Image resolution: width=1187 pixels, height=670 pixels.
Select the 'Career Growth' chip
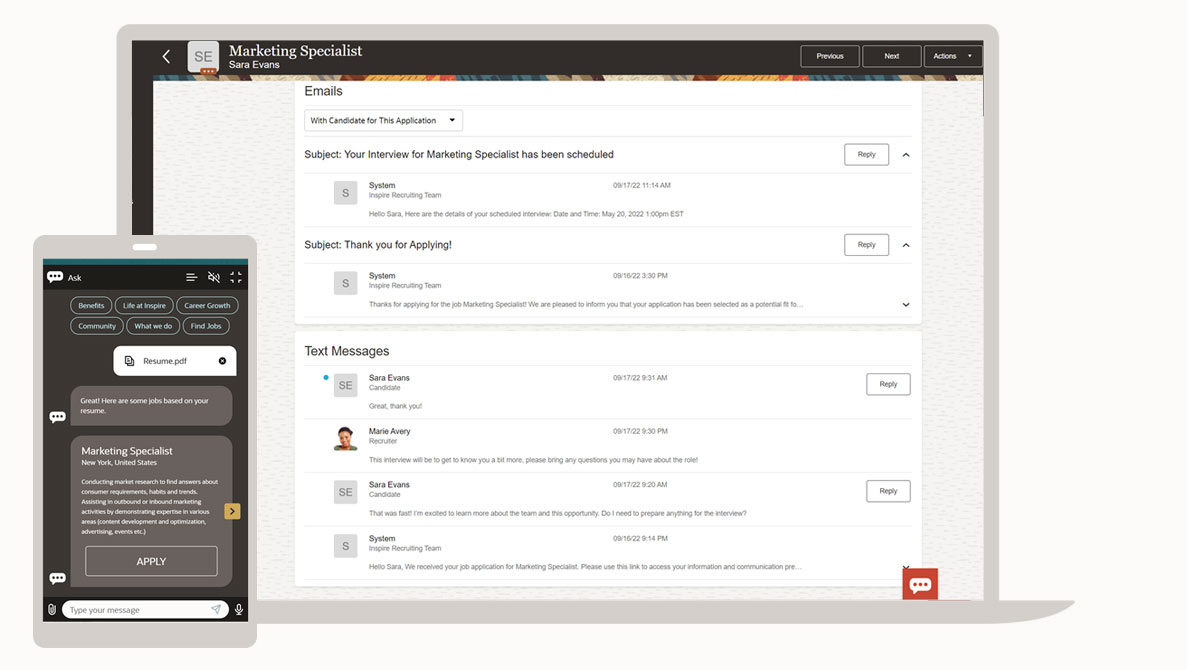[x=208, y=305]
